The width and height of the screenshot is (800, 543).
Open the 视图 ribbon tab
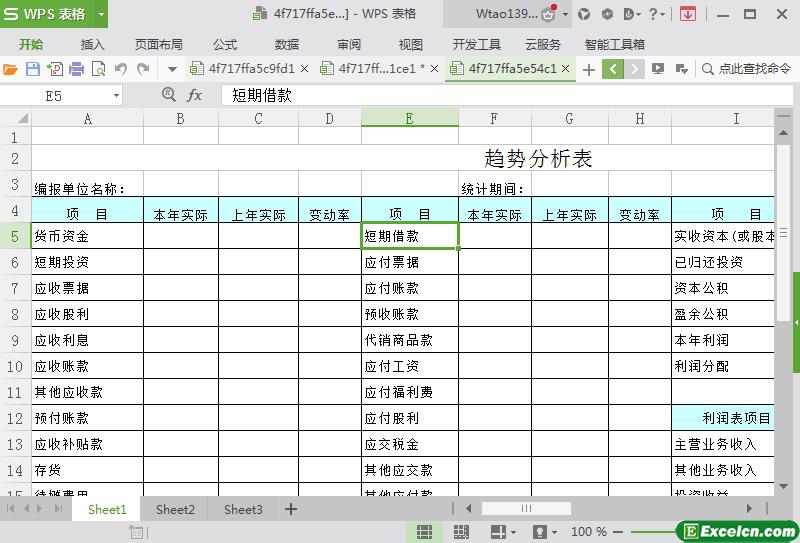pyautogui.click(x=411, y=44)
